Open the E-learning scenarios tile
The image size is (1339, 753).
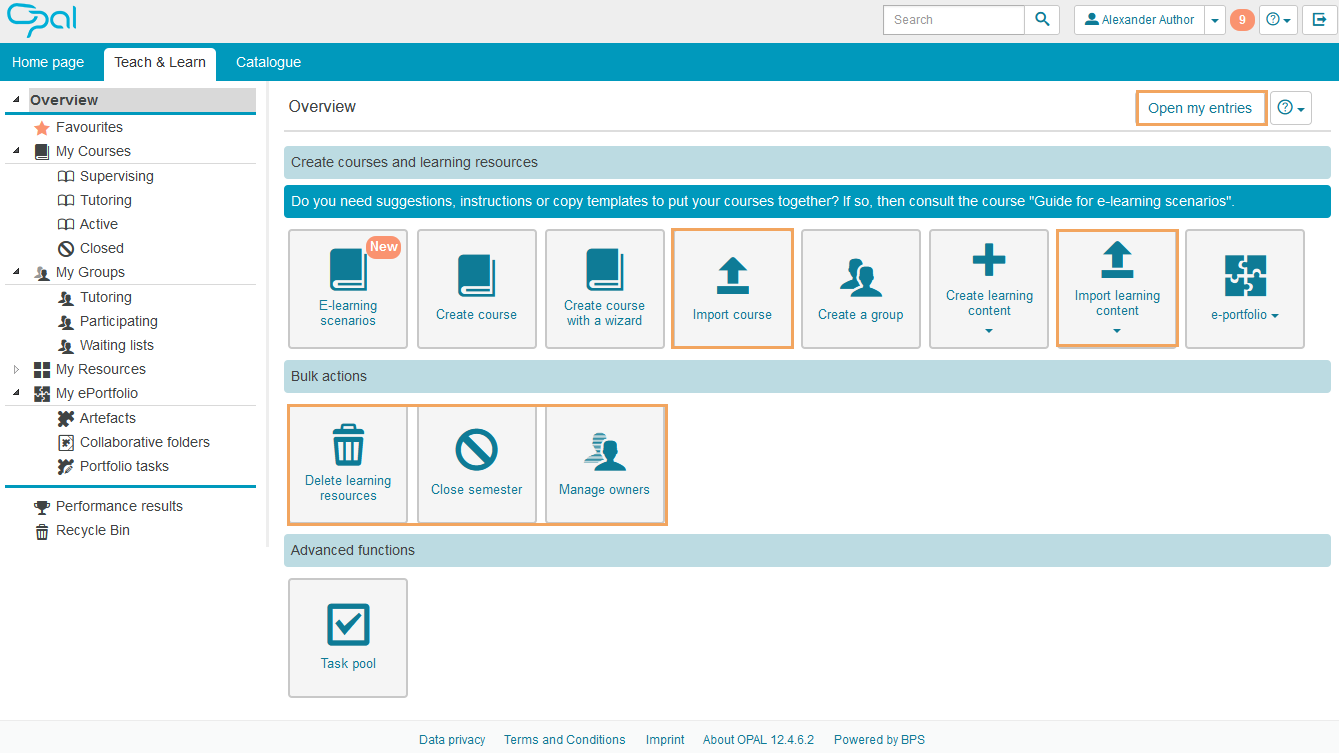348,289
